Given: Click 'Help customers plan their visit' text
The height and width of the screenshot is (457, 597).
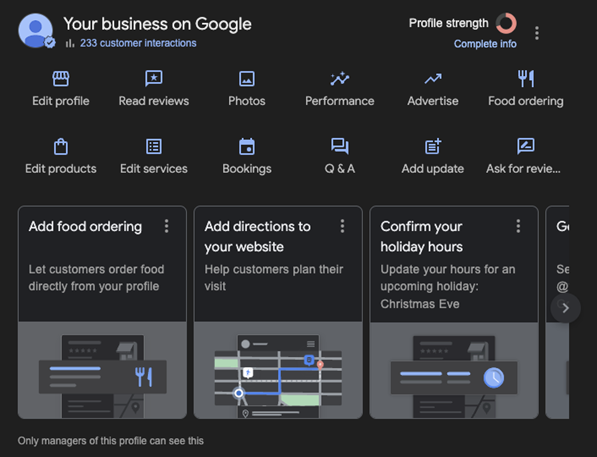Looking at the screenshot, I should coord(274,278).
